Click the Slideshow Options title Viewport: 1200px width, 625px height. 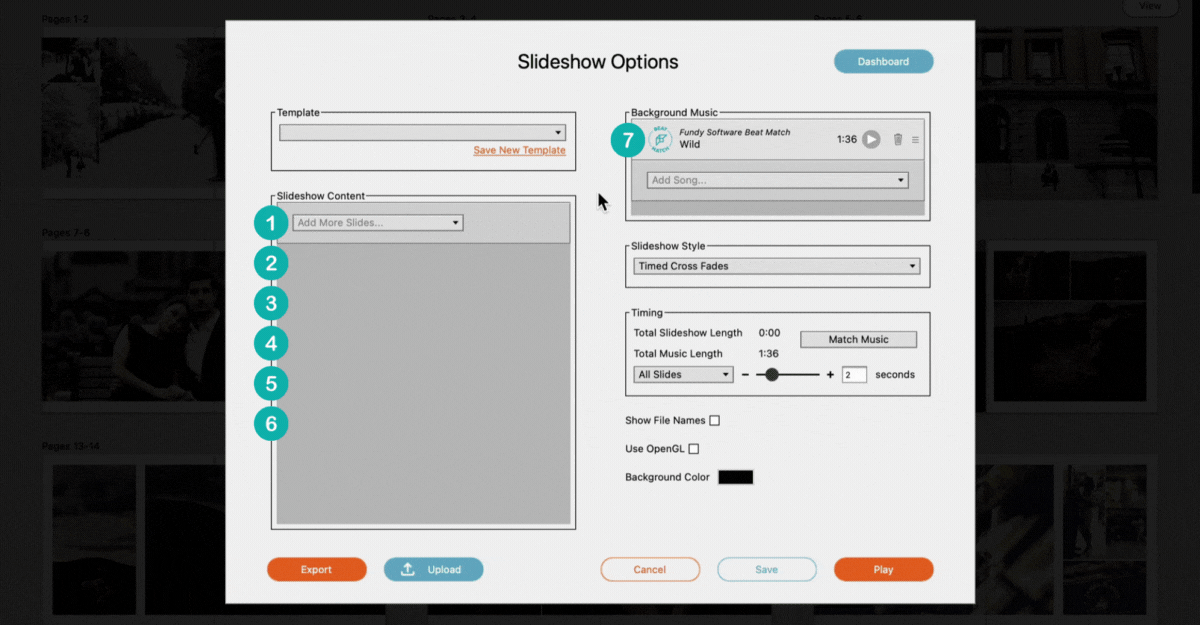click(x=598, y=62)
